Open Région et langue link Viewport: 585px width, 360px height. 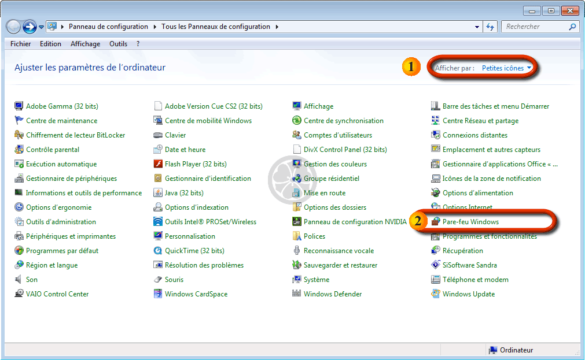[52, 265]
